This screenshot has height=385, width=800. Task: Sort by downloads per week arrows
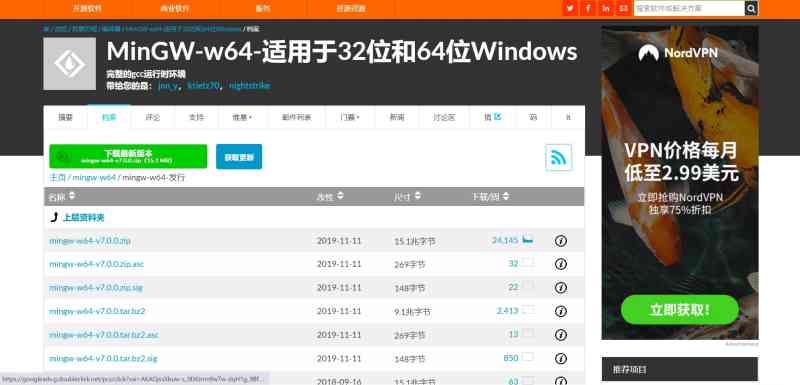[506, 196]
